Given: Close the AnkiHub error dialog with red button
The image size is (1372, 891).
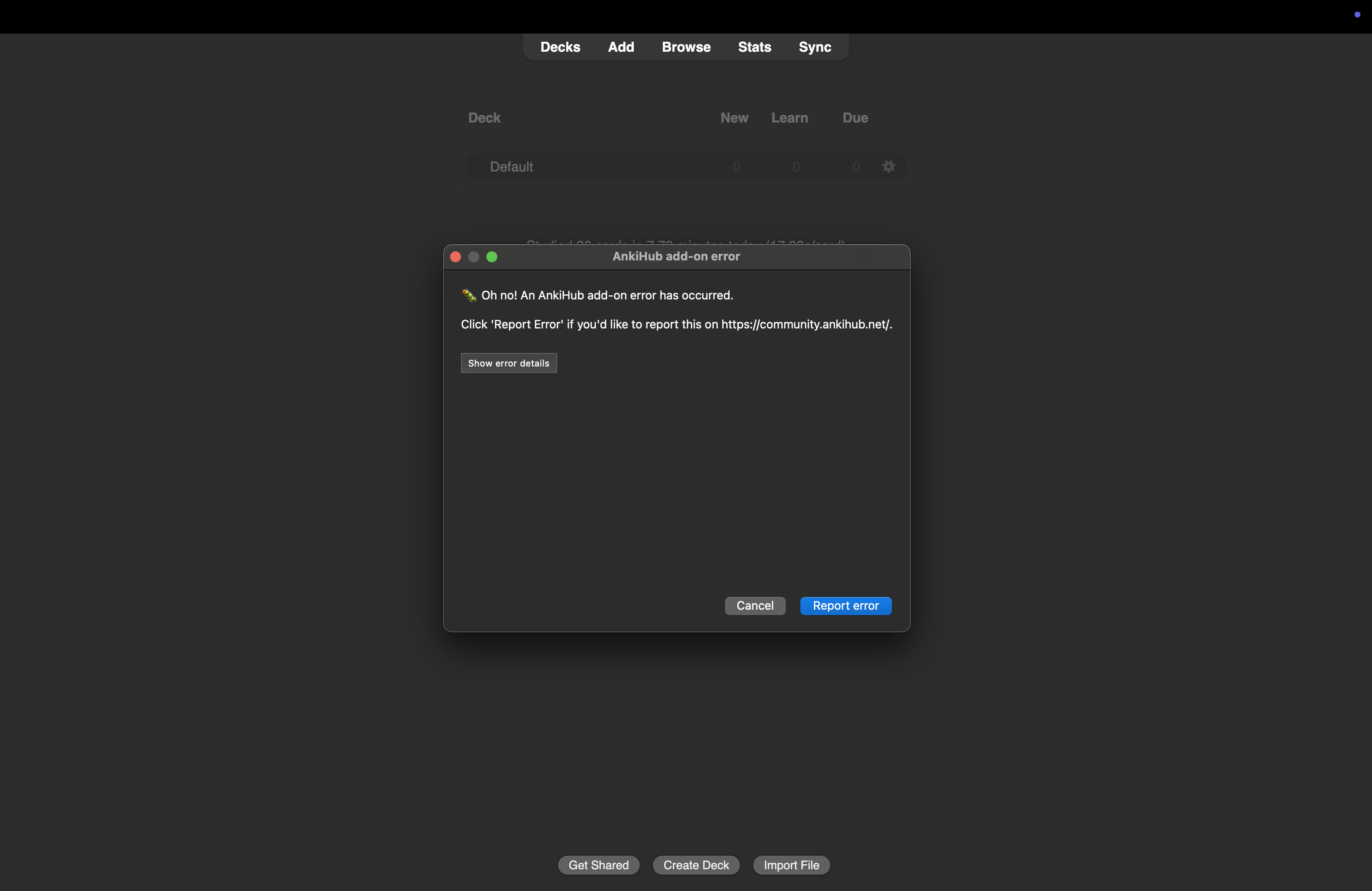Looking at the screenshot, I should point(456,257).
